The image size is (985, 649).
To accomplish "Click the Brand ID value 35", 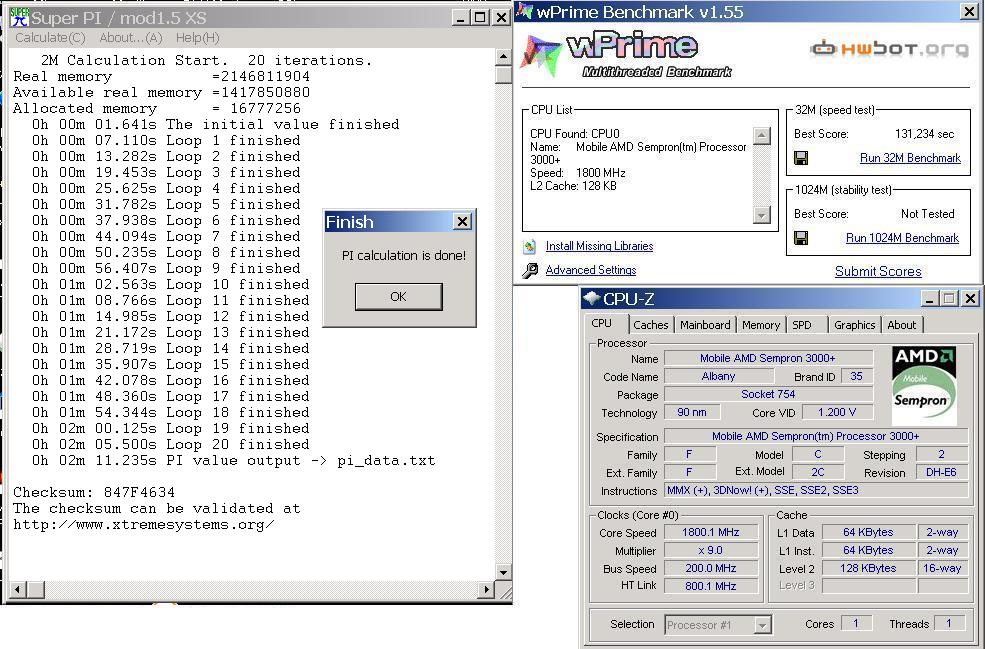I will 856,376.
